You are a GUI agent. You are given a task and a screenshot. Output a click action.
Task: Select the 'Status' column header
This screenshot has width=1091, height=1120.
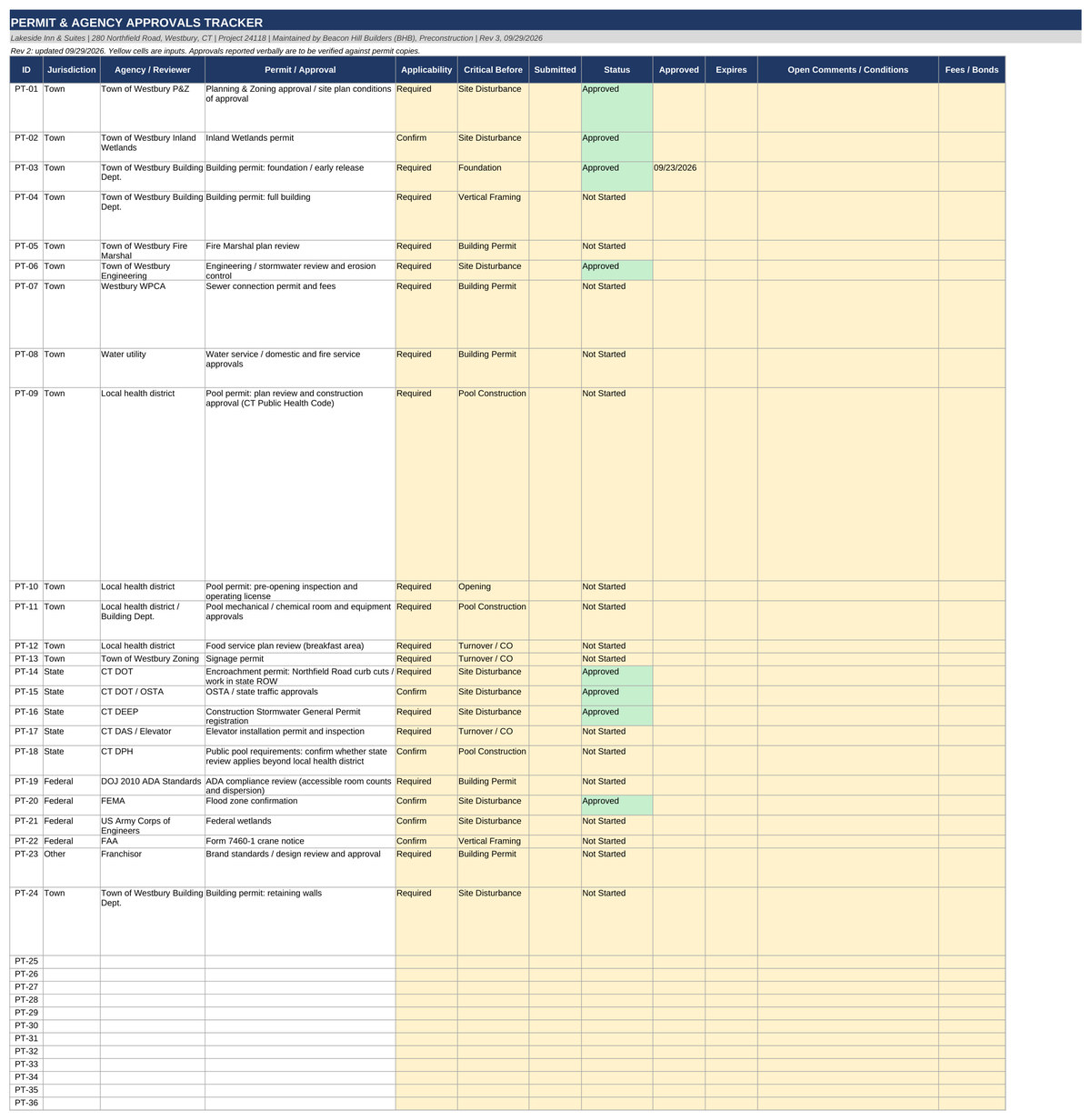[617, 70]
